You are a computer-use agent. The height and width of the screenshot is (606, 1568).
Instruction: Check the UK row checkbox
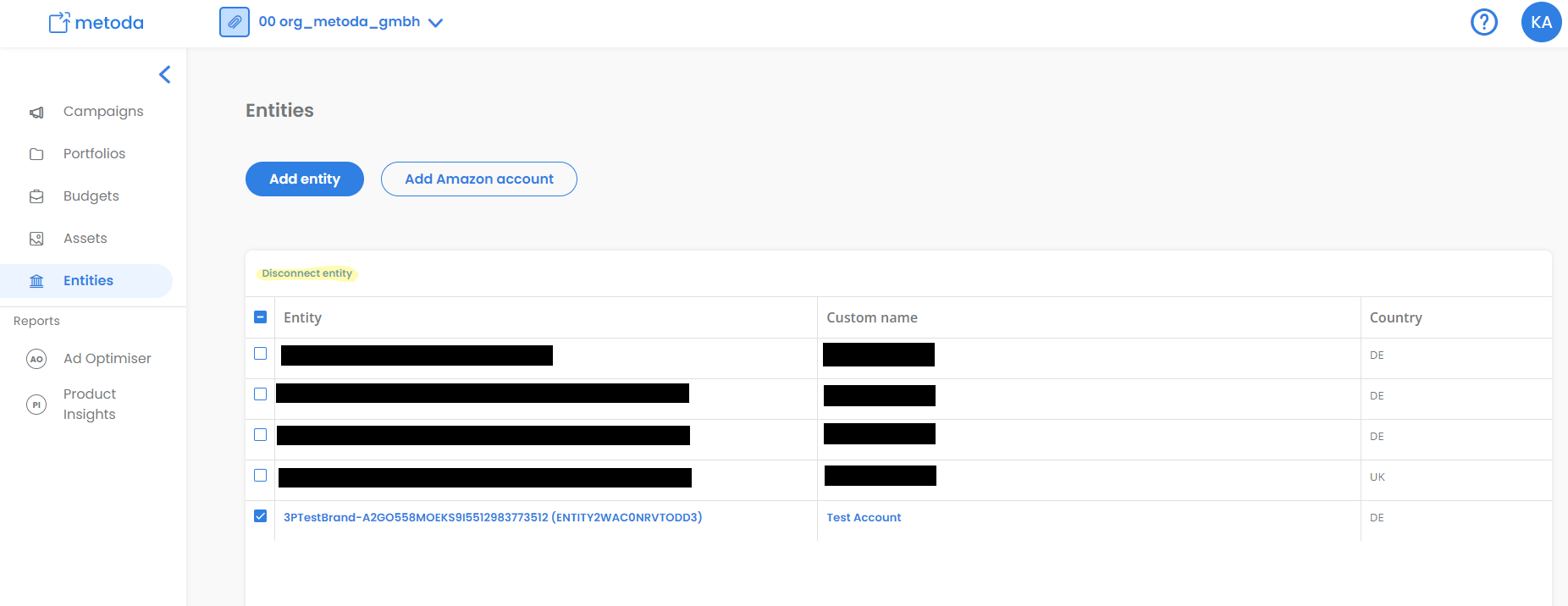[261, 476]
